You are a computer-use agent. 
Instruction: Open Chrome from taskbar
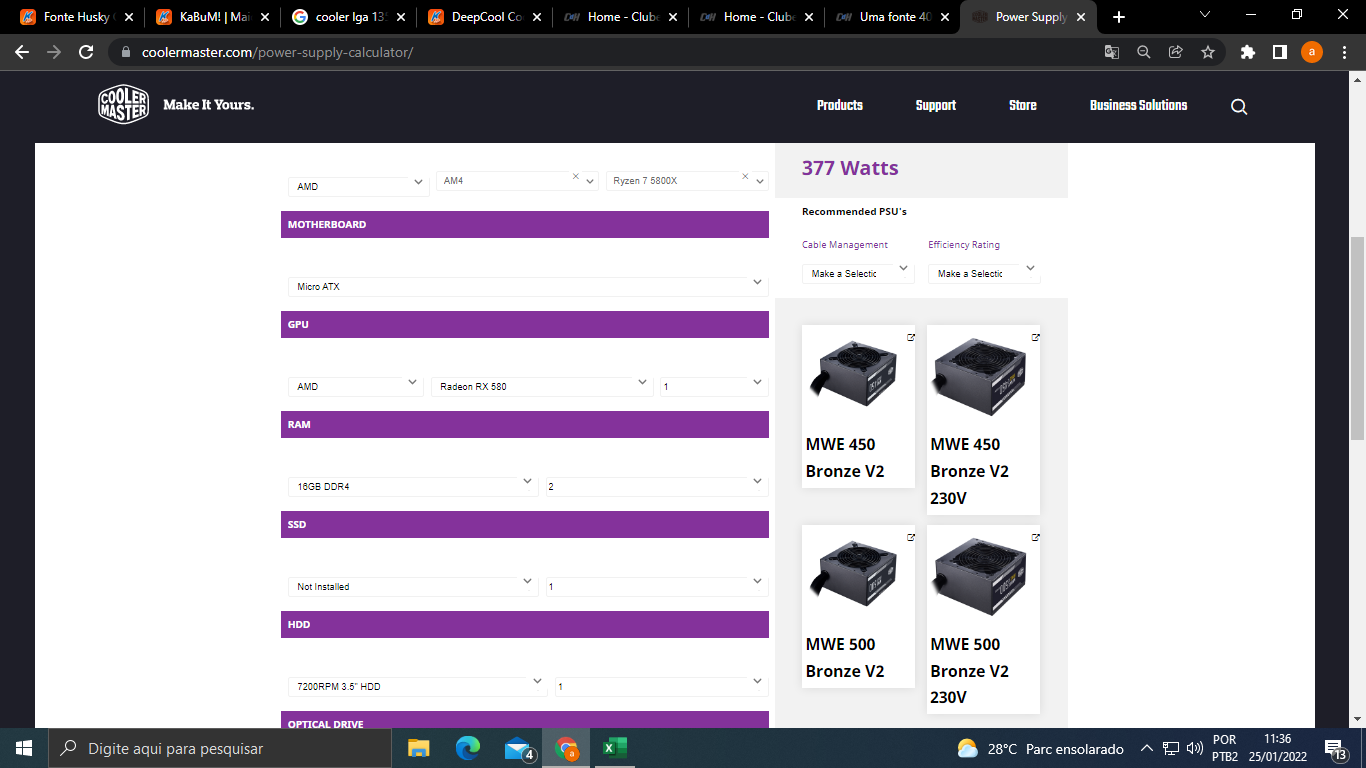[566, 748]
